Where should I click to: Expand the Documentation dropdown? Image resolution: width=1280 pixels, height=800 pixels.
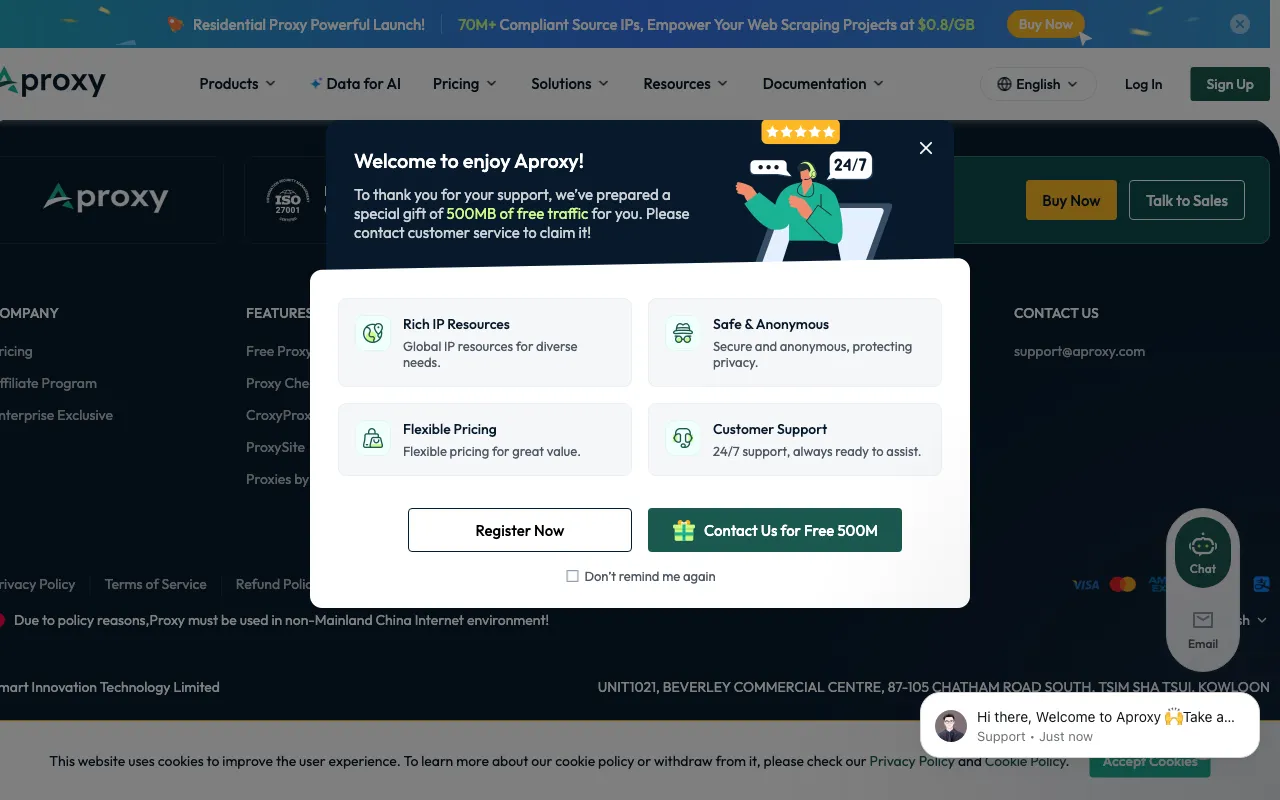click(823, 84)
